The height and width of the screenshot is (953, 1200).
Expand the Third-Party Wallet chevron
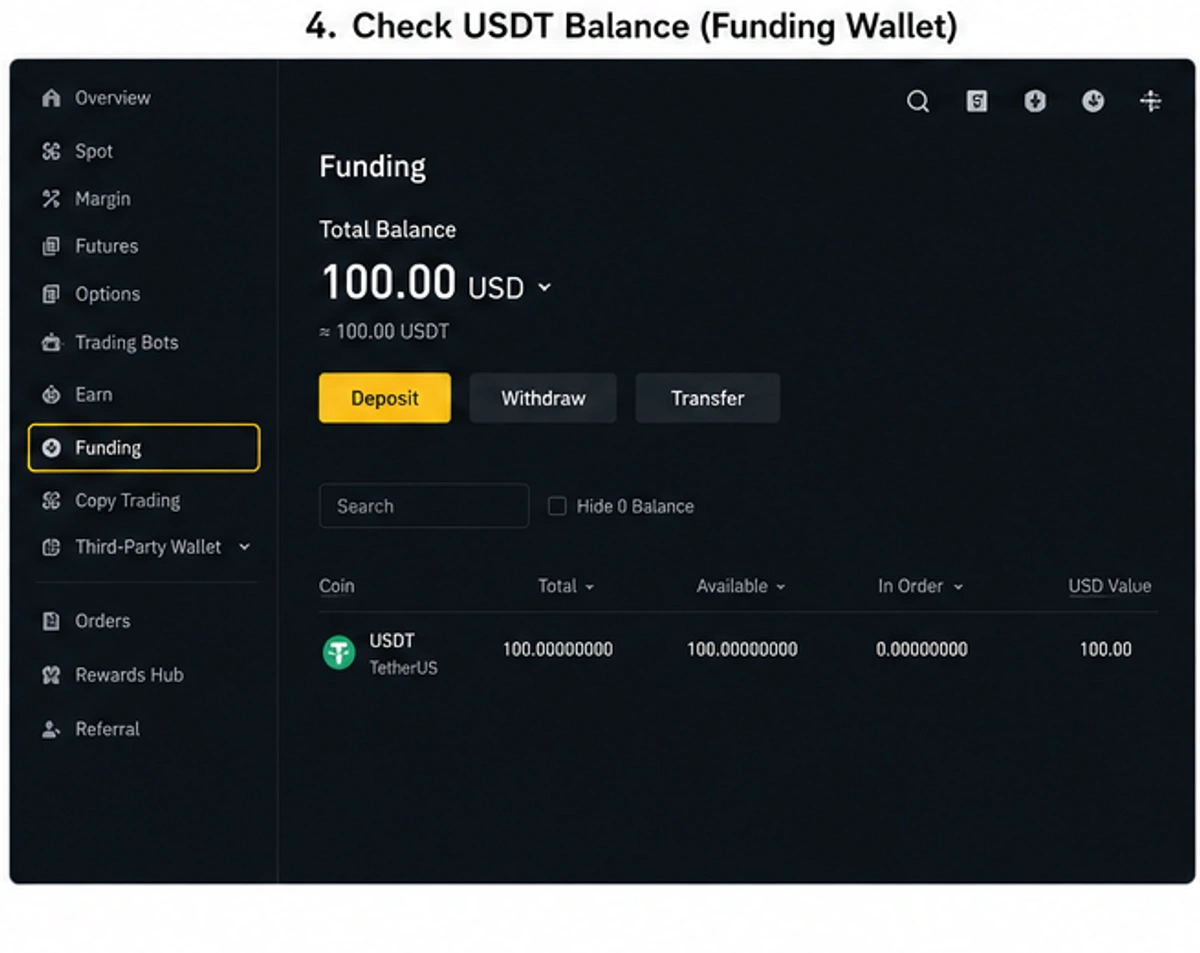coord(244,547)
